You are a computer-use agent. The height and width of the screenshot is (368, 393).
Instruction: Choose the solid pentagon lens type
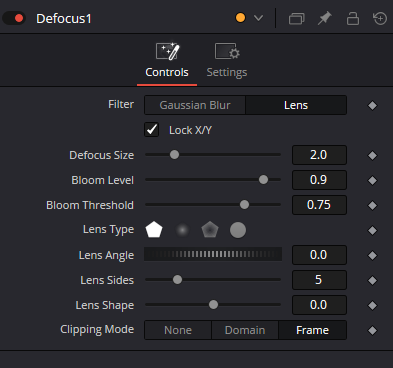(x=154, y=230)
